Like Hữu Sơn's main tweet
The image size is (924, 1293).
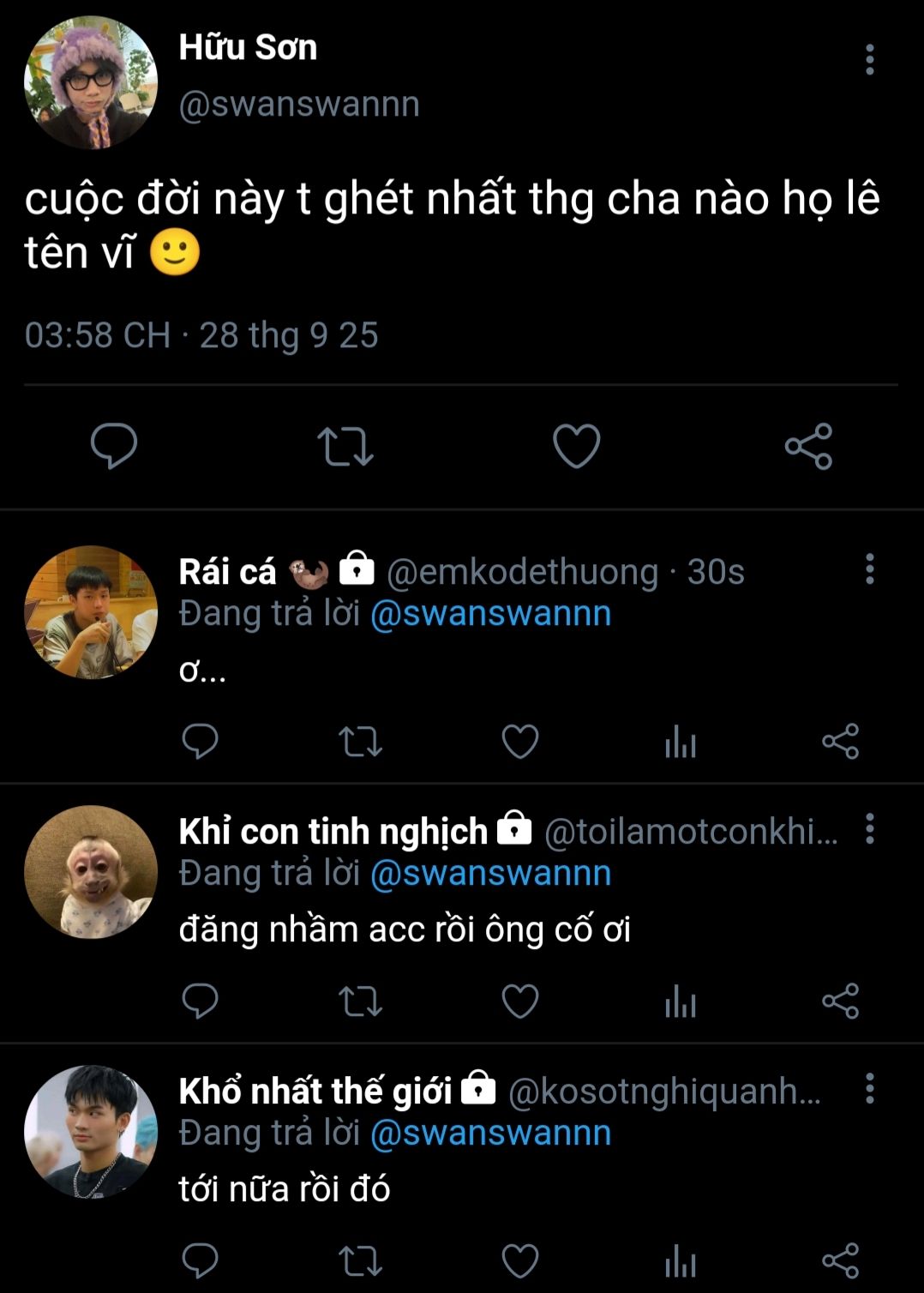576,446
